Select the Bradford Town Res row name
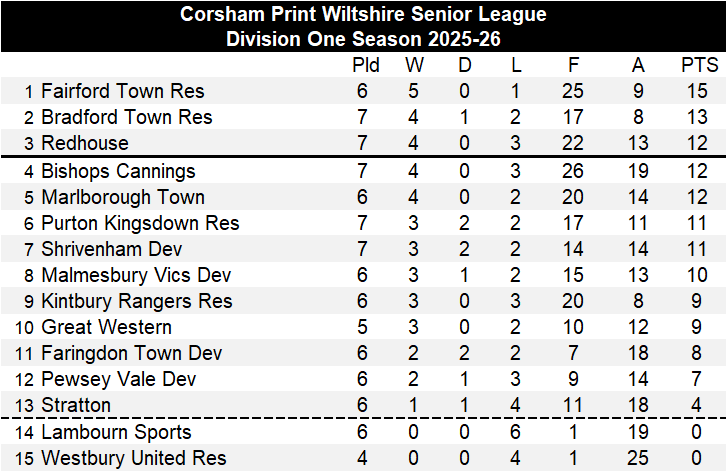The image size is (726, 471). pos(126,118)
